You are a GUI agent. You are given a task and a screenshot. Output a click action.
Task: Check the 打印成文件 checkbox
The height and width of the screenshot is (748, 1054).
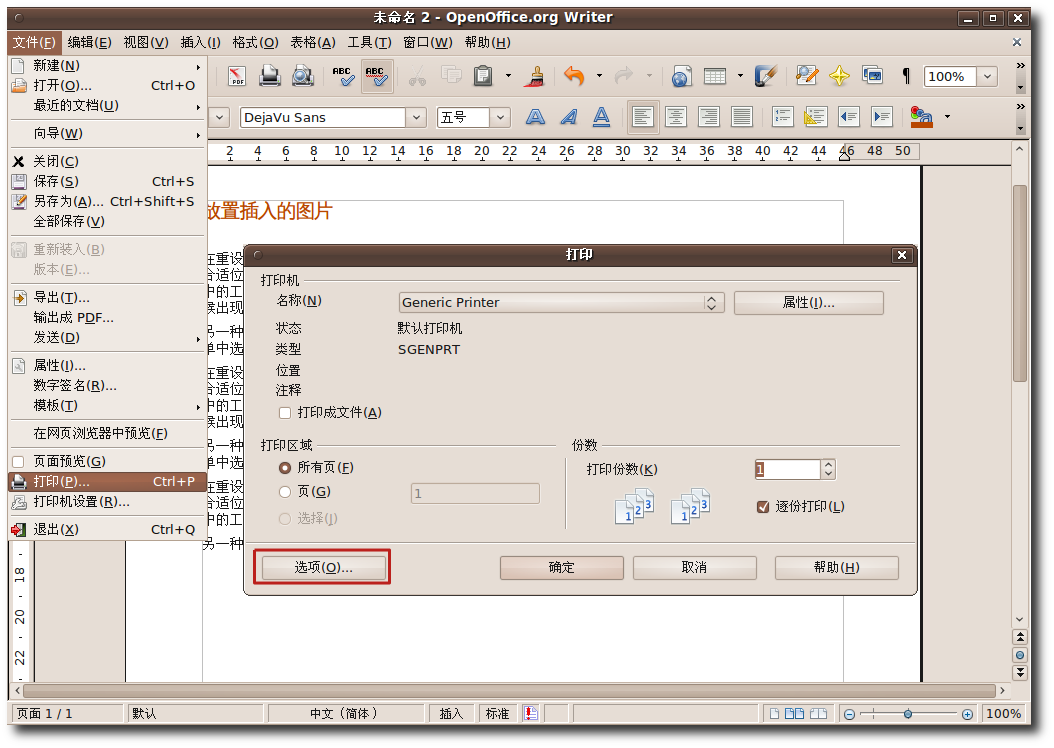(285, 413)
